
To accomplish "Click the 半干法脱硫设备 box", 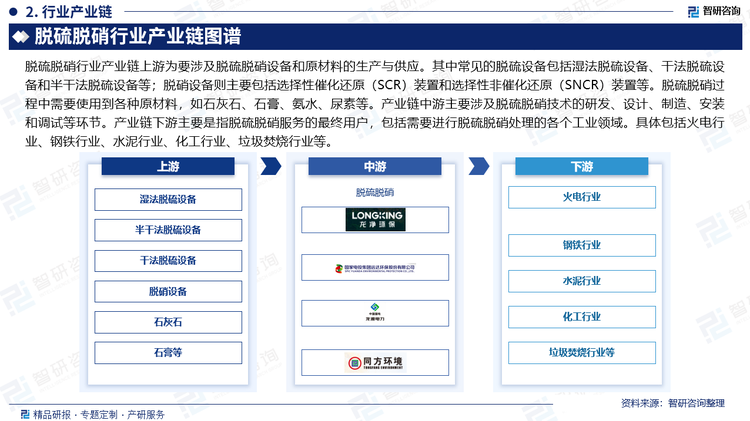I will point(168,230).
